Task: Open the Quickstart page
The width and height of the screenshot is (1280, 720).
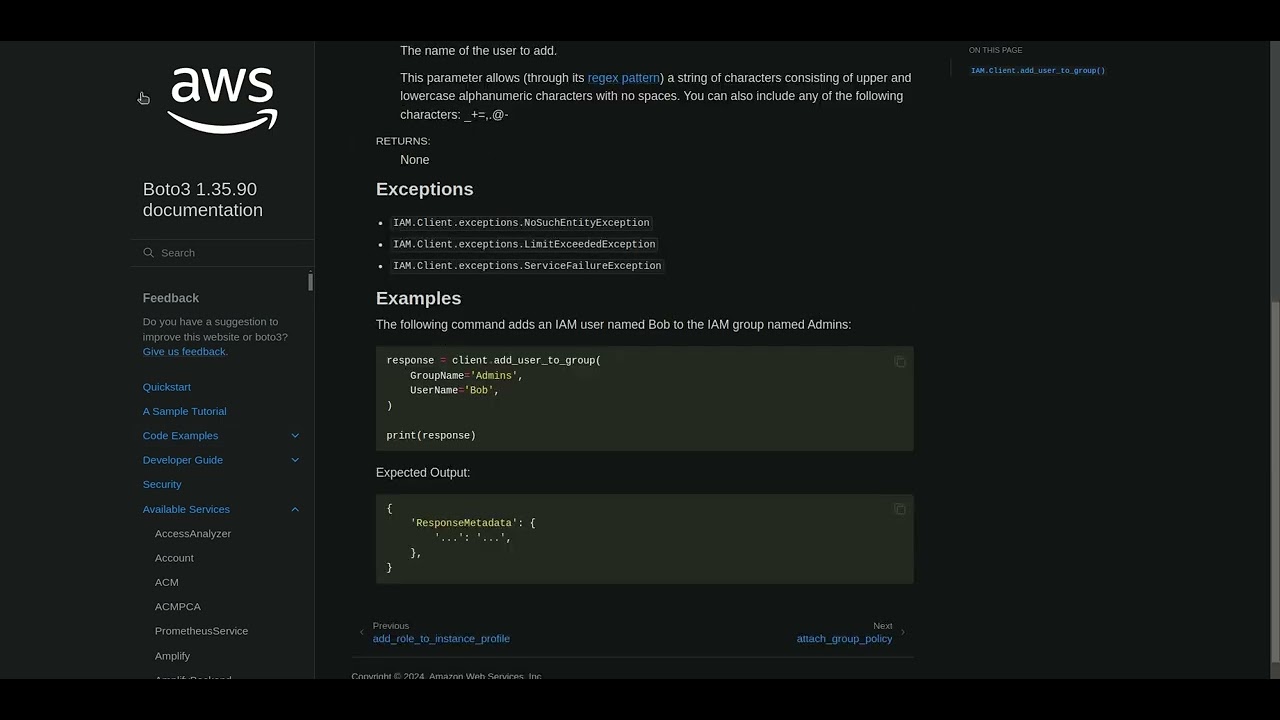Action: click(167, 387)
